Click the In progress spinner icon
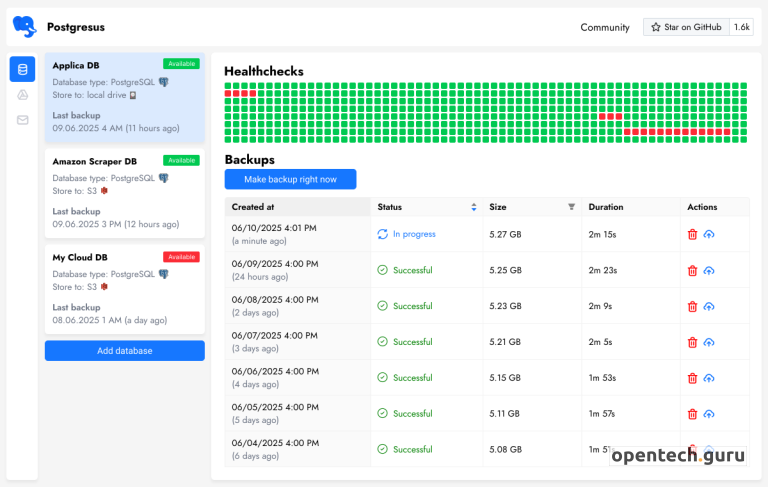 [383, 234]
